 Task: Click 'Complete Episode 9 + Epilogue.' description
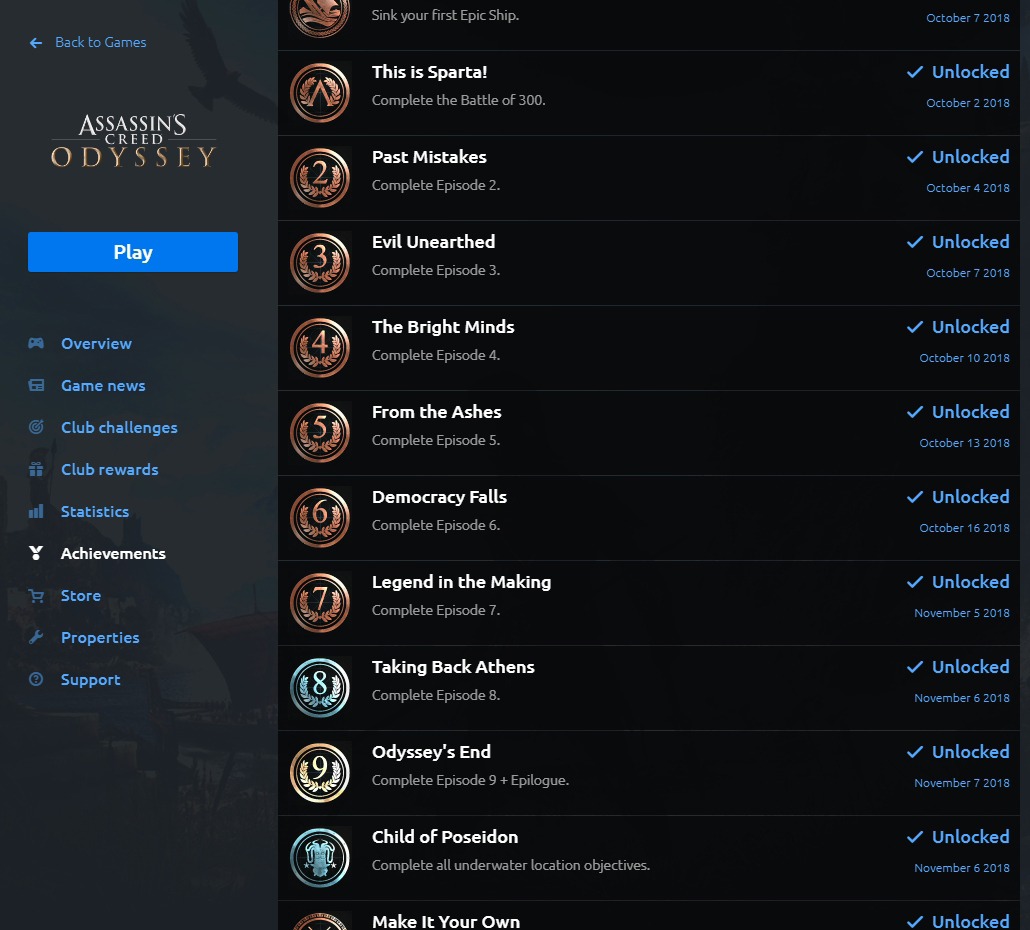pyautogui.click(x=470, y=780)
